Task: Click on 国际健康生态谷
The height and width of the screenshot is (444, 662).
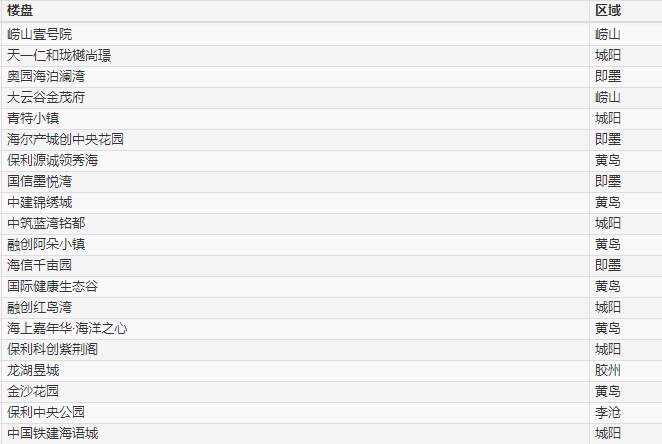Action: click(x=52, y=286)
